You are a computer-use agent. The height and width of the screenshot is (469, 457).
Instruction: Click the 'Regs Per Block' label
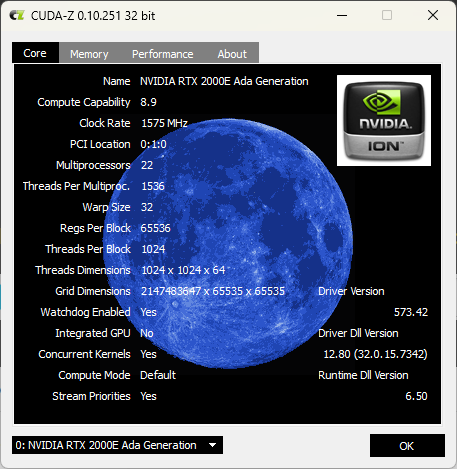(95, 228)
